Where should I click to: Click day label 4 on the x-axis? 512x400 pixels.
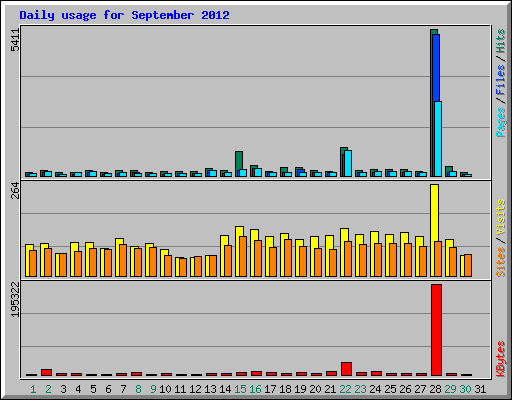tap(78, 389)
